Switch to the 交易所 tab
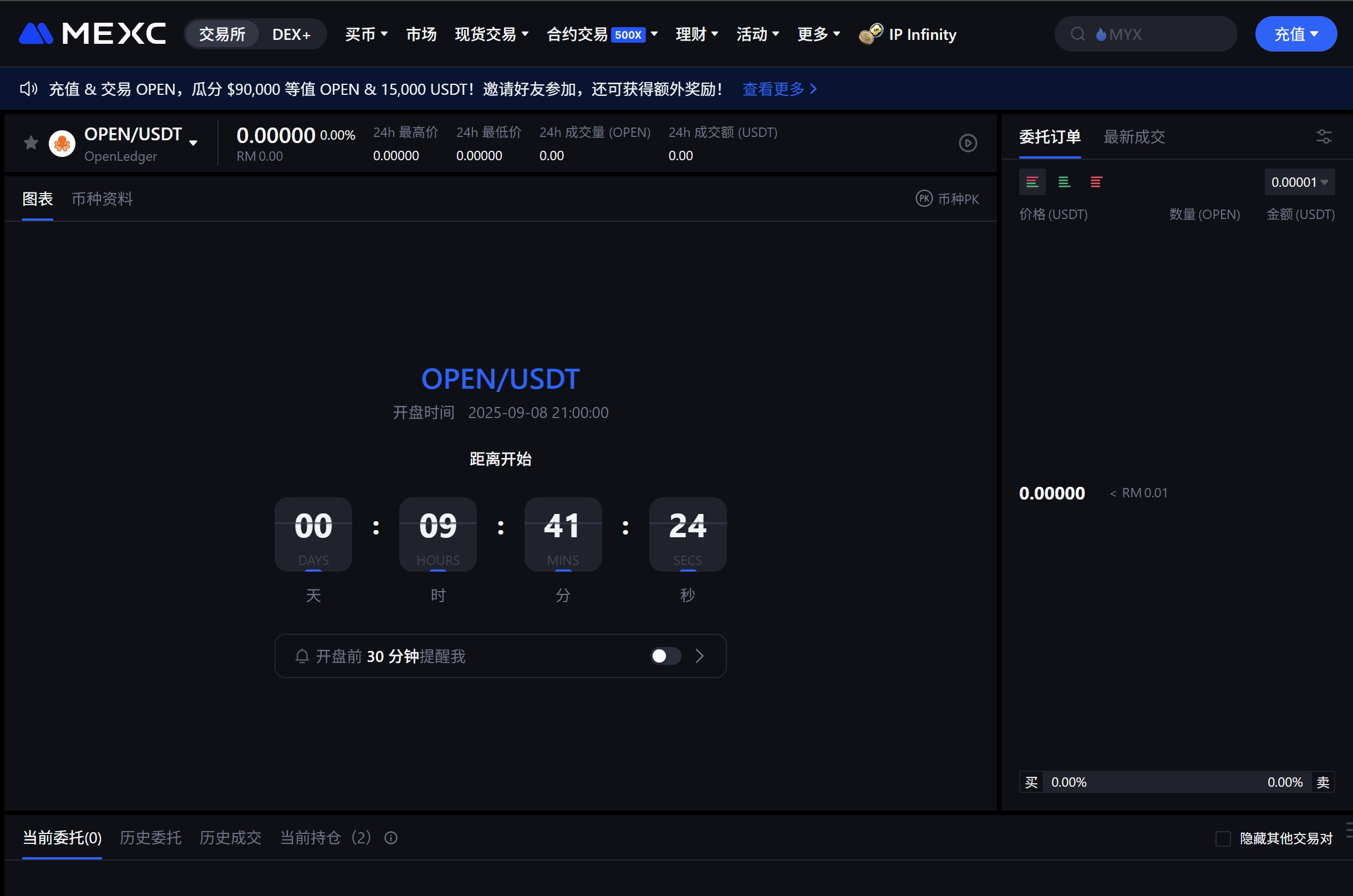This screenshot has height=896, width=1353. tap(222, 34)
